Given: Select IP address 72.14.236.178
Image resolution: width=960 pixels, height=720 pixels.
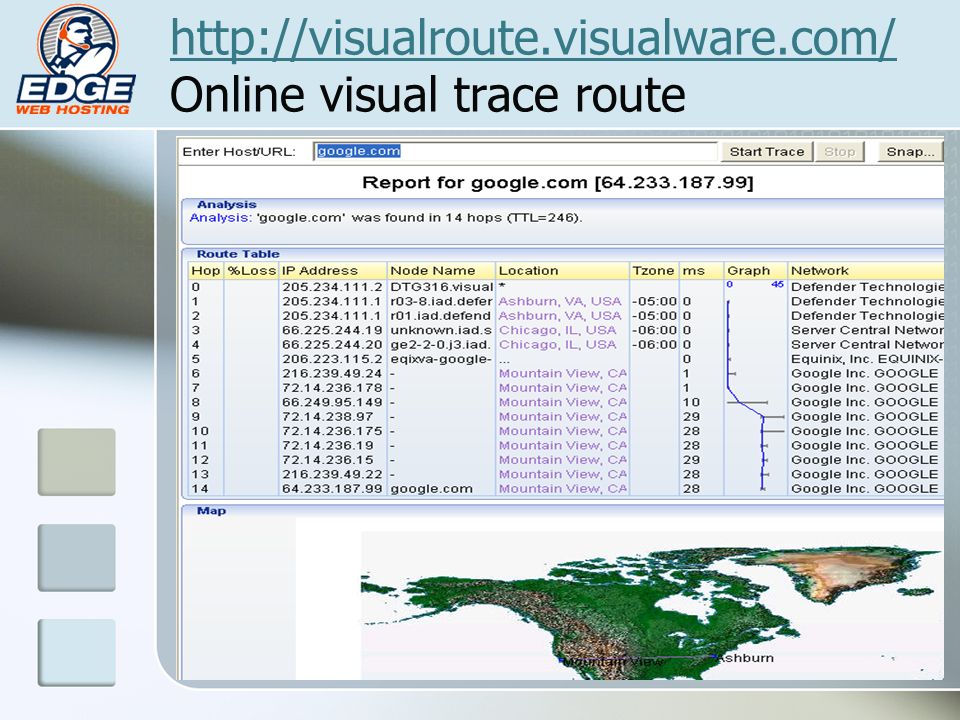Looking at the screenshot, I should (x=332, y=388).
